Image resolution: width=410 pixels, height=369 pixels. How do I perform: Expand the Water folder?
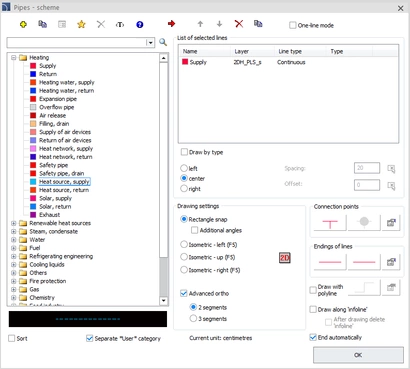(x=14, y=240)
